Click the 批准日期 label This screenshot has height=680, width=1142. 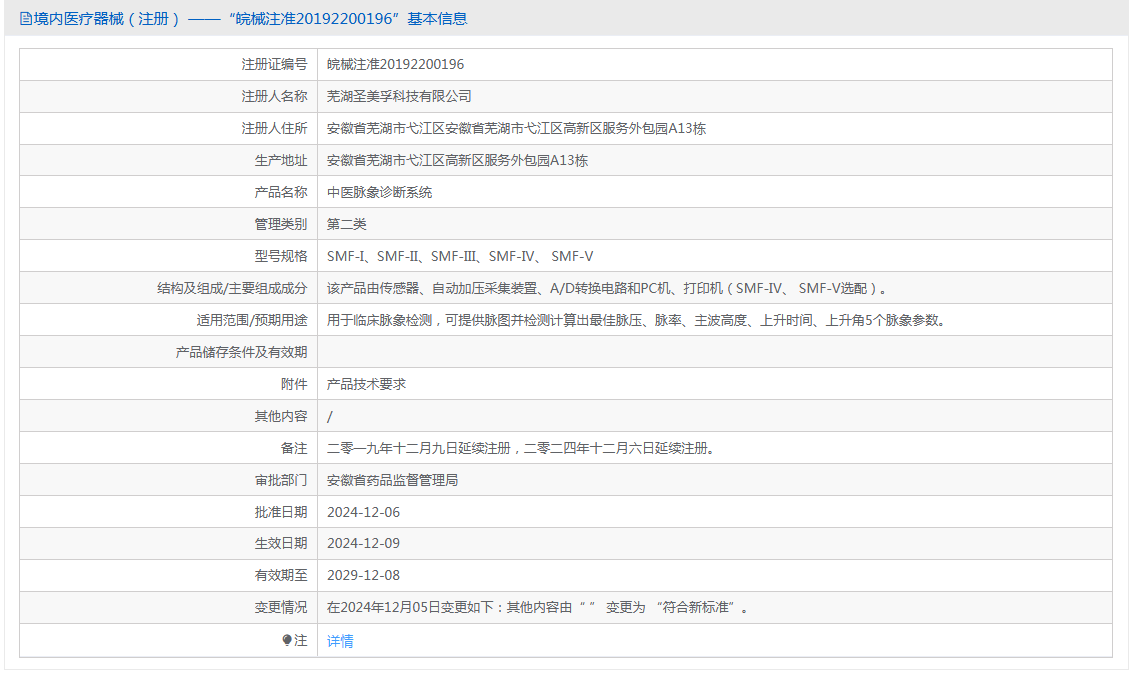[281, 513]
